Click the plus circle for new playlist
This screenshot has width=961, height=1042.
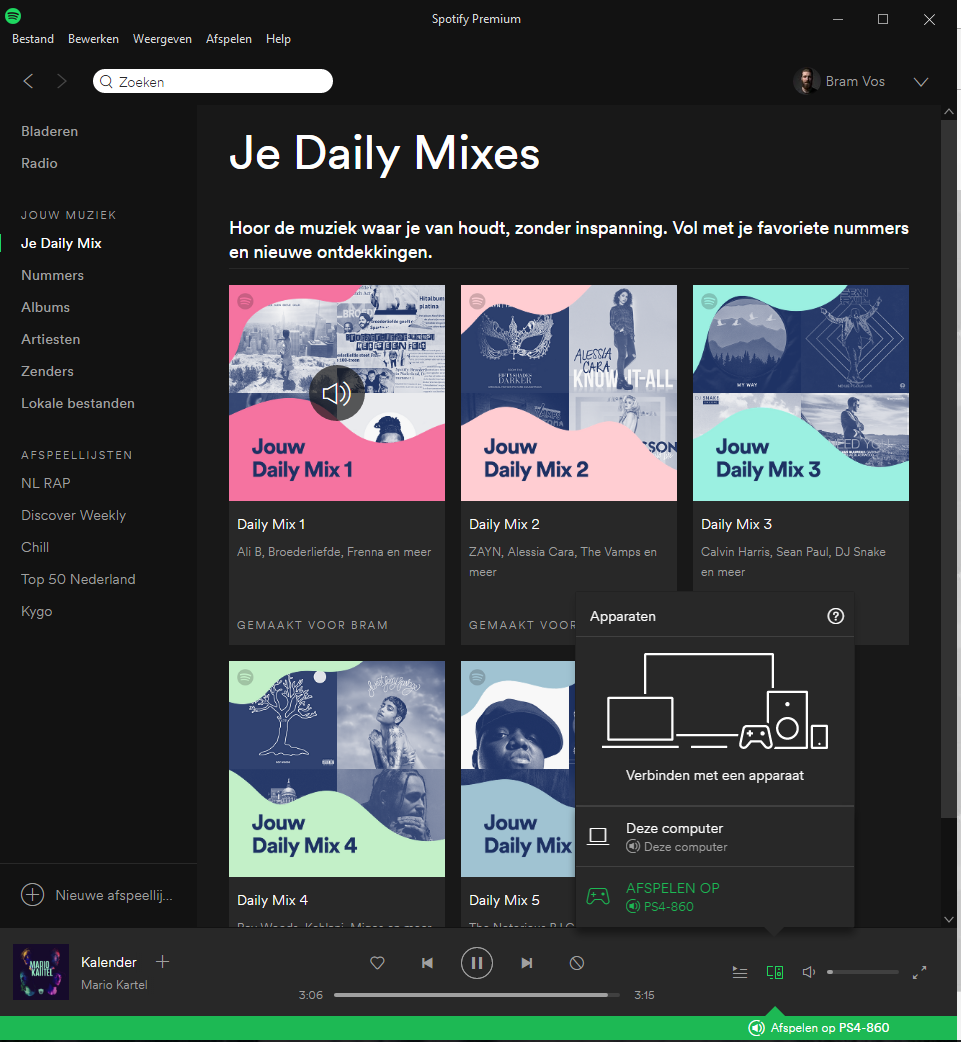pos(33,894)
